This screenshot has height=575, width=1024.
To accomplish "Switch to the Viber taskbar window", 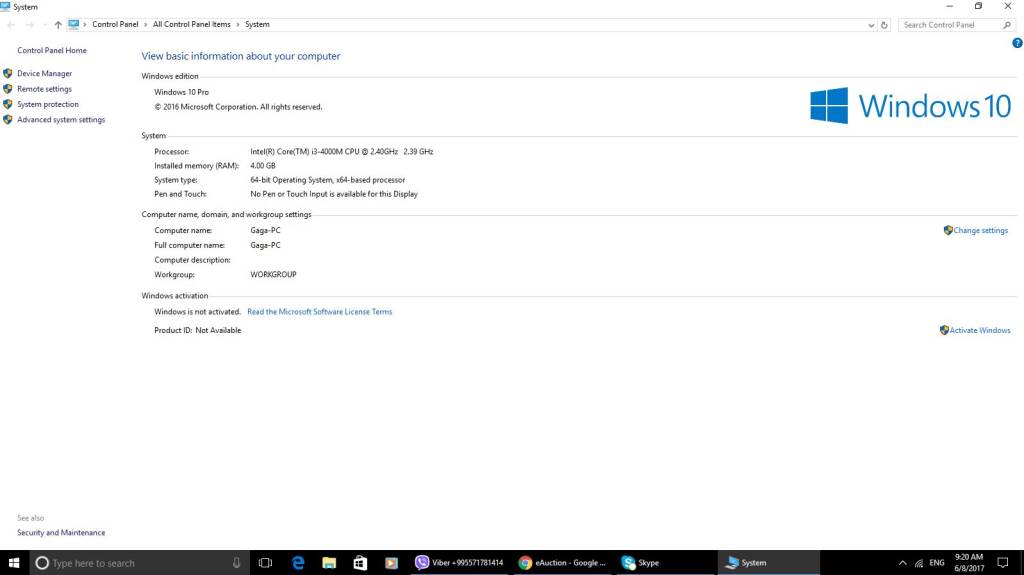I will pos(460,563).
